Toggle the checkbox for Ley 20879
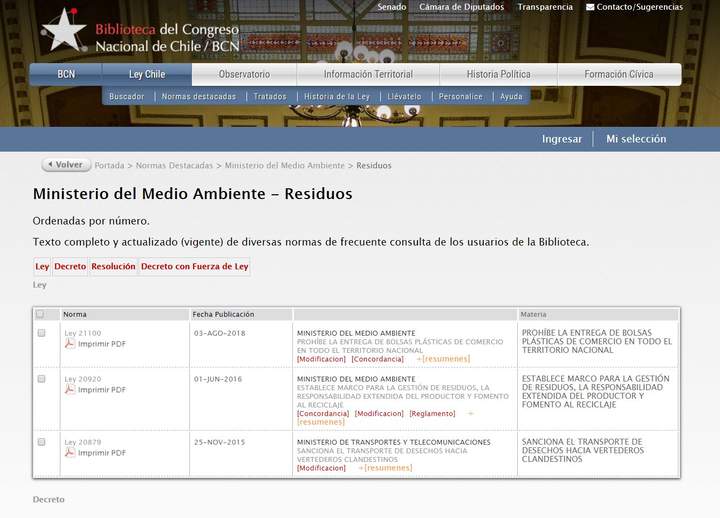The width and height of the screenshot is (720, 518). [x=42, y=442]
